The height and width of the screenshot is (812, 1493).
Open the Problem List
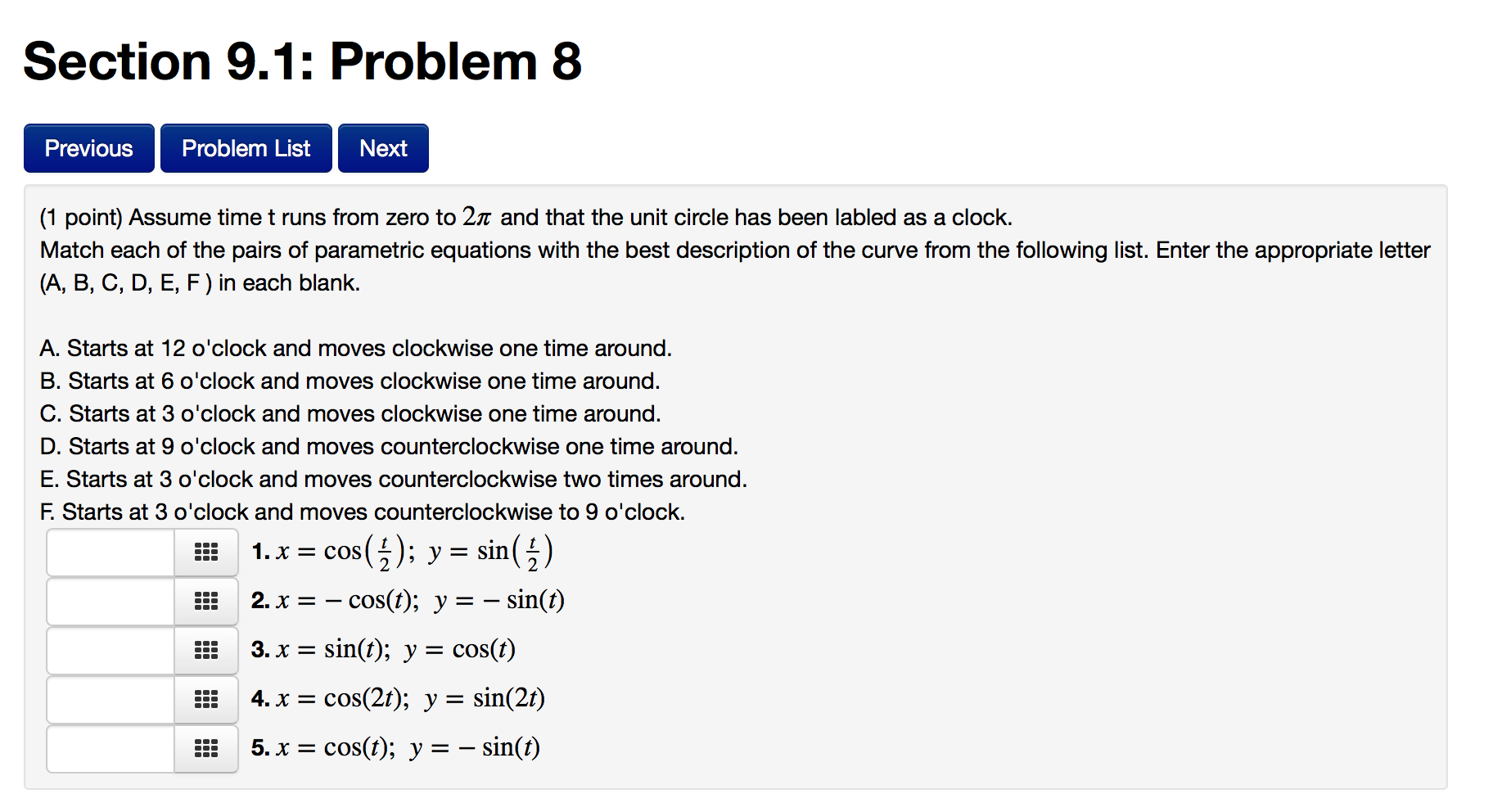[246, 148]
